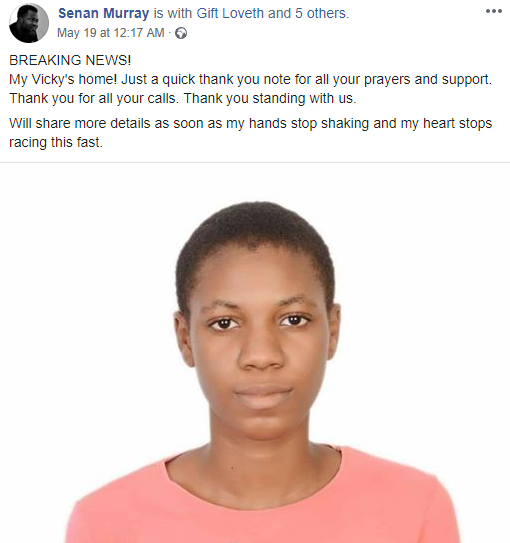The height and width of the screenshot is (543, 510).
Task: Click '12:17 AM' time in the timestamp
Action: click(x=138, y=33)
